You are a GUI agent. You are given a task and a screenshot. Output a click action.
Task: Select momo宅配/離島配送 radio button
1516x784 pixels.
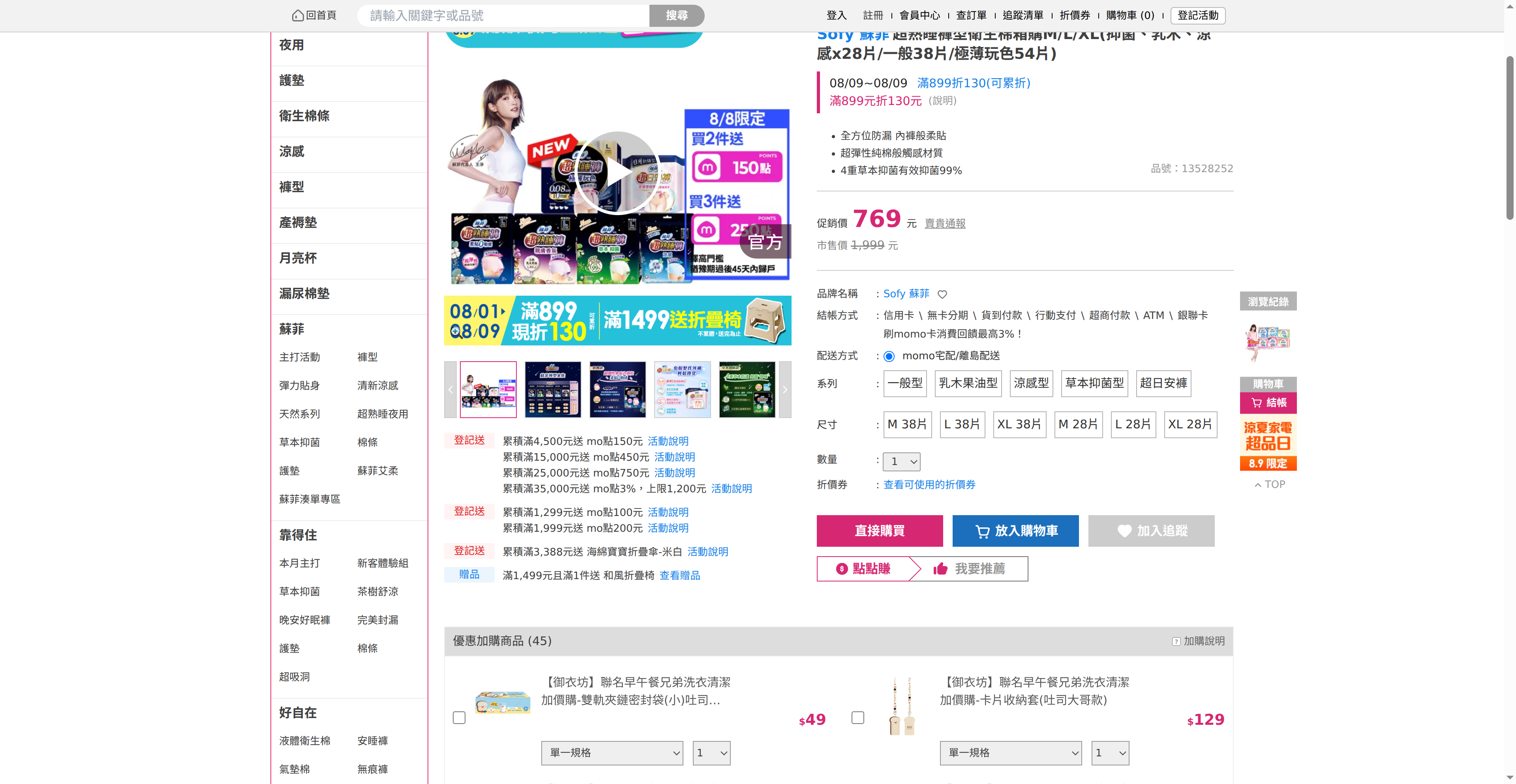pyautogui.click(x=889, y=356)
